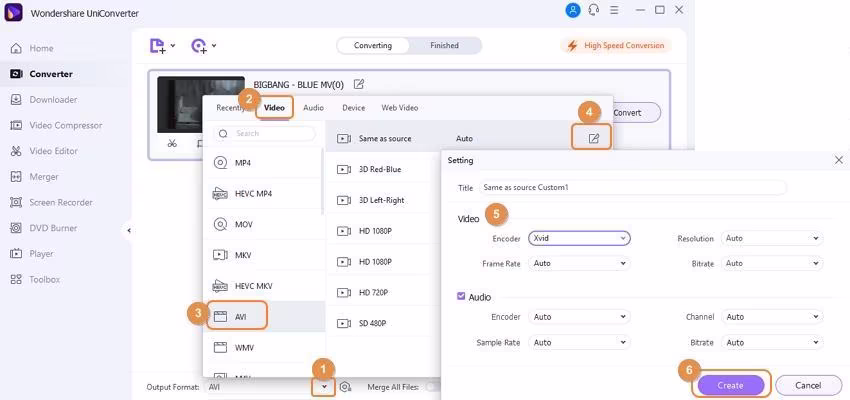The width and height of the screenshot is (850, 400).
Task: Click the Create button
Action: pos(730,385)
